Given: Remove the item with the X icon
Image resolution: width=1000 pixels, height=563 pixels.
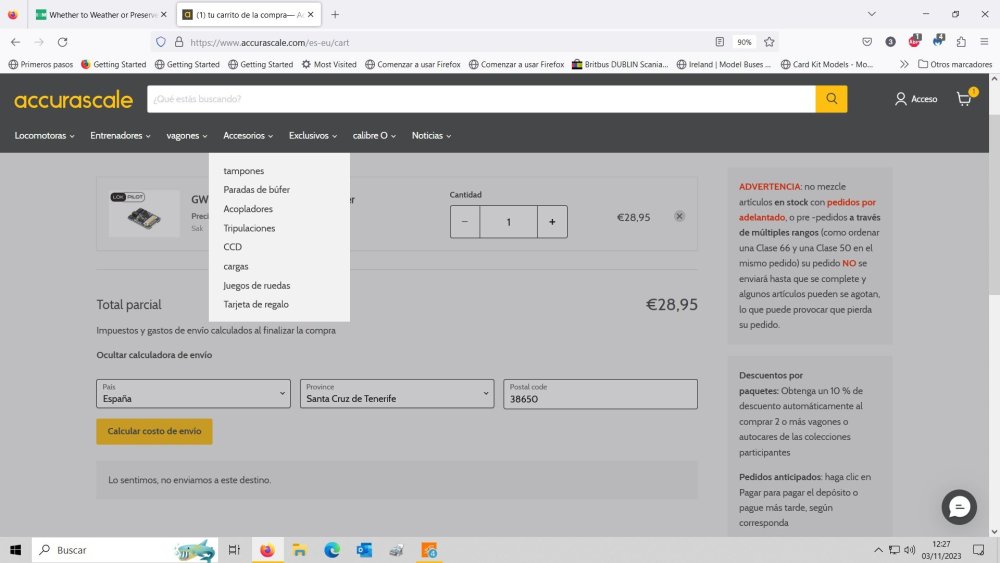Looking at the screenshot, I should (679, 216).
